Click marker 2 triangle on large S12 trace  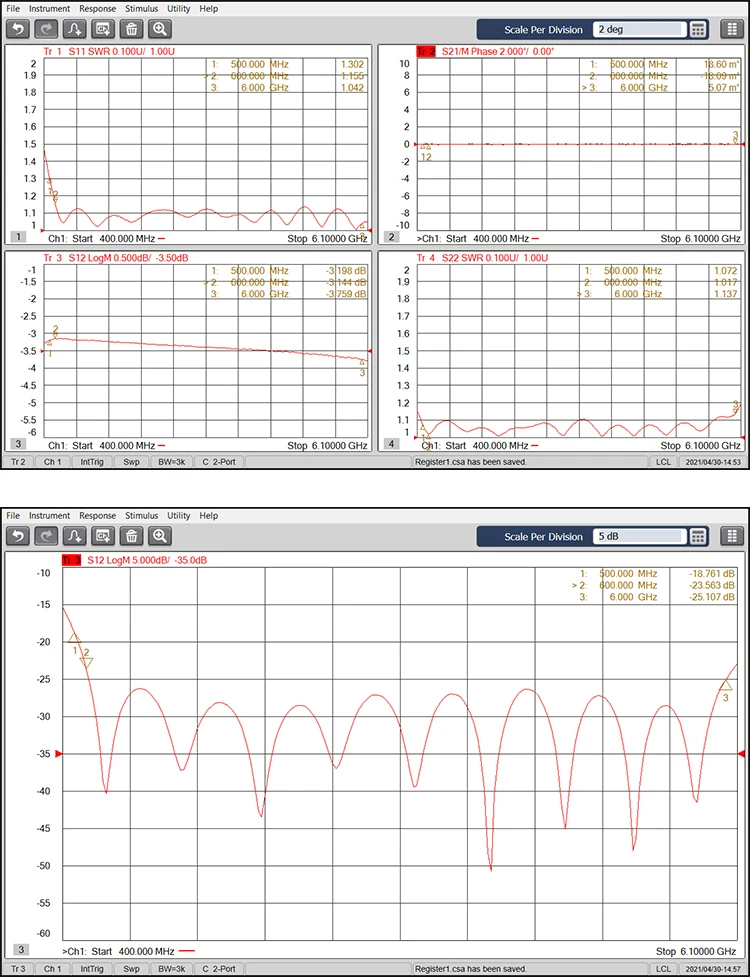pos(86,663)
